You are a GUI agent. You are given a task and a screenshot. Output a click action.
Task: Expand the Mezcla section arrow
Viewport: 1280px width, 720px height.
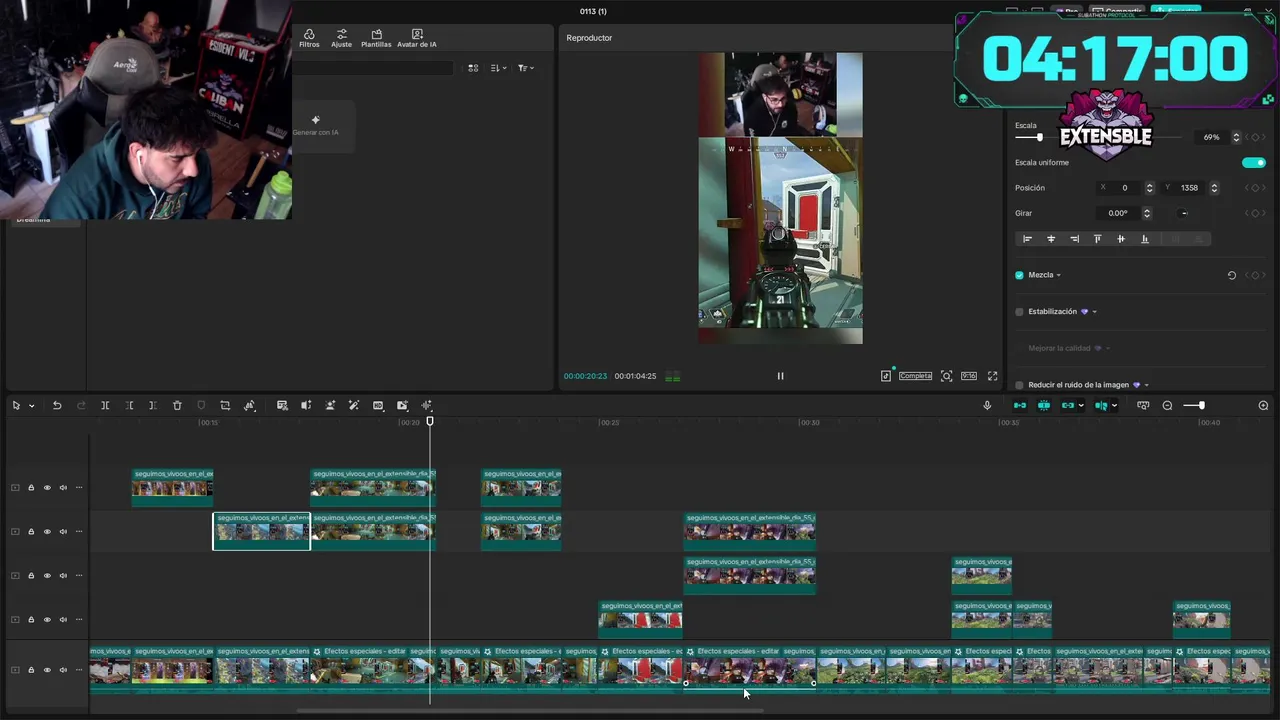tap(1058, 275)
